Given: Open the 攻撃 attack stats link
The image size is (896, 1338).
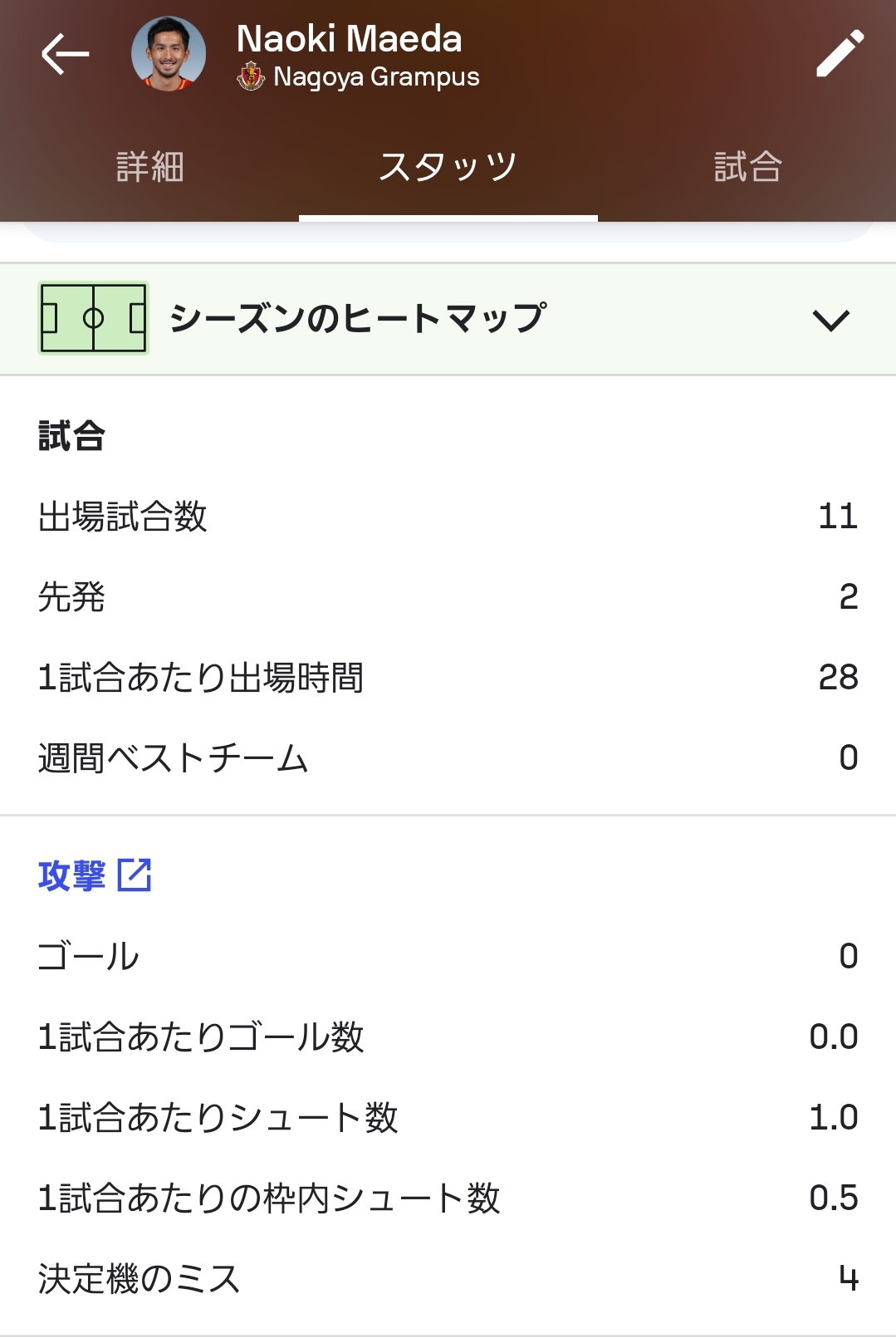Looking at the screenshot, I should pyautogui.click(x=71, y=875).
